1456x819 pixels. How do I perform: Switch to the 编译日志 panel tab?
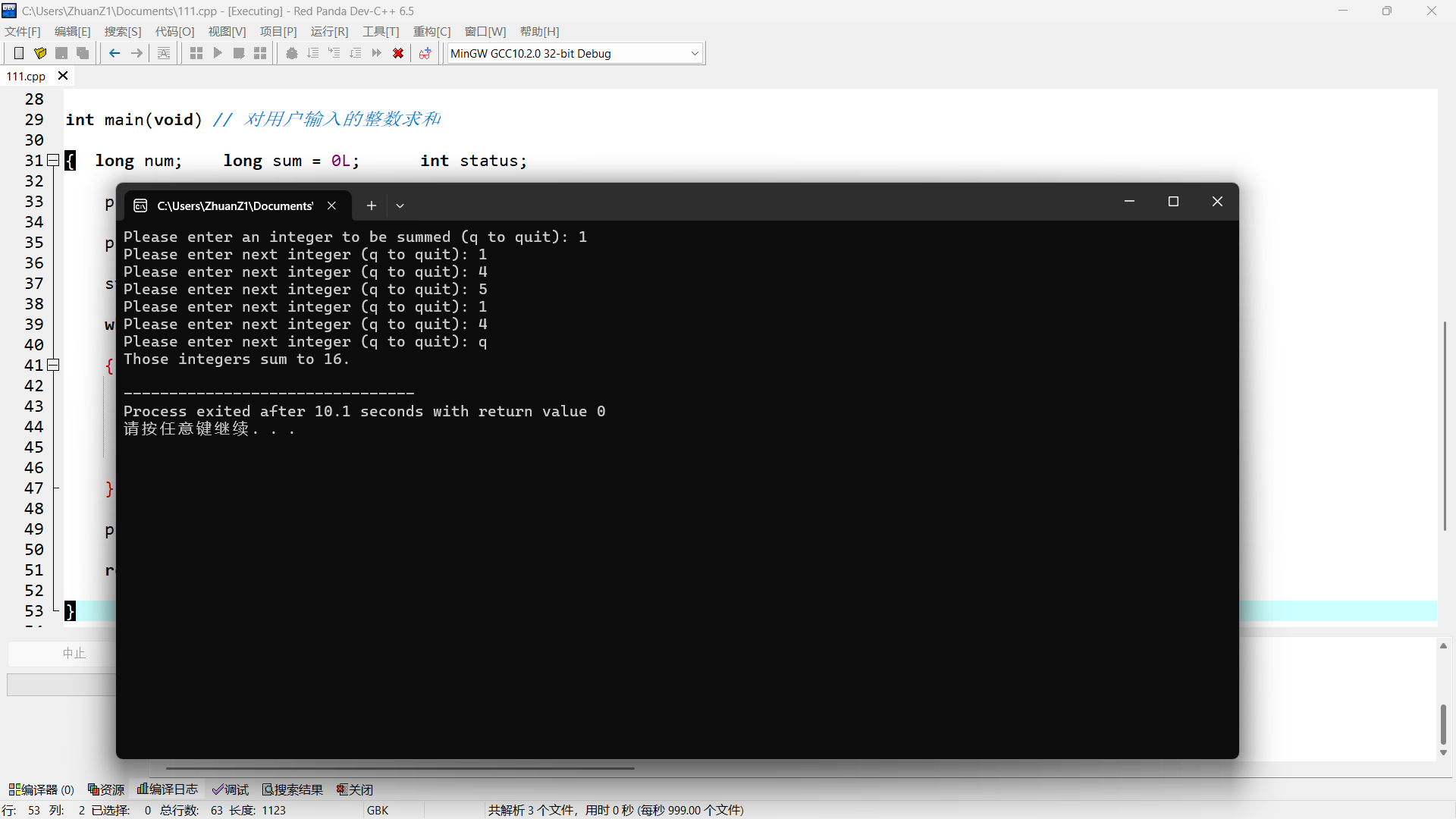[x=168, y=789]
